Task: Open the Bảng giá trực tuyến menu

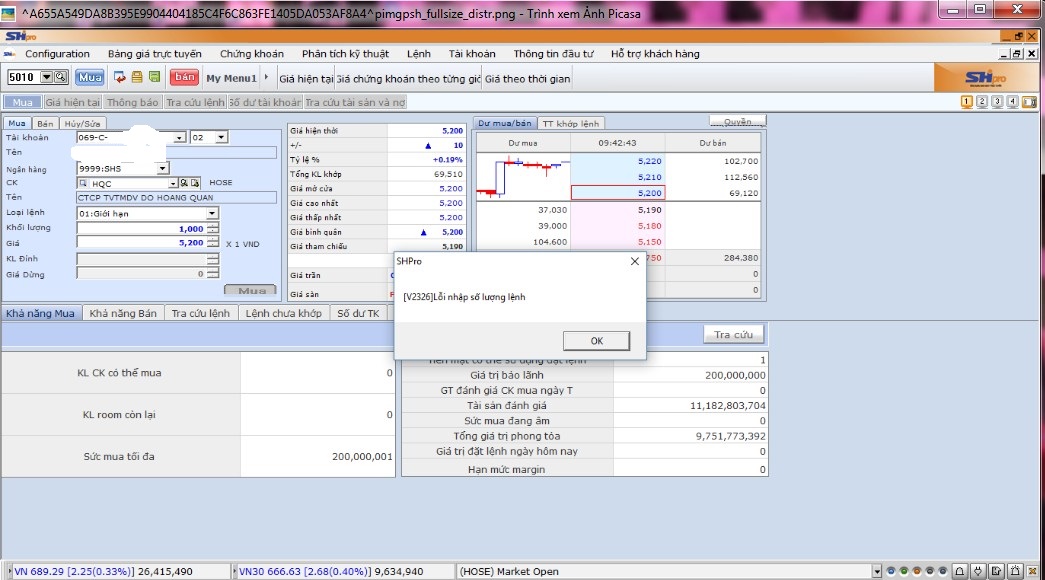Action: 155,54
